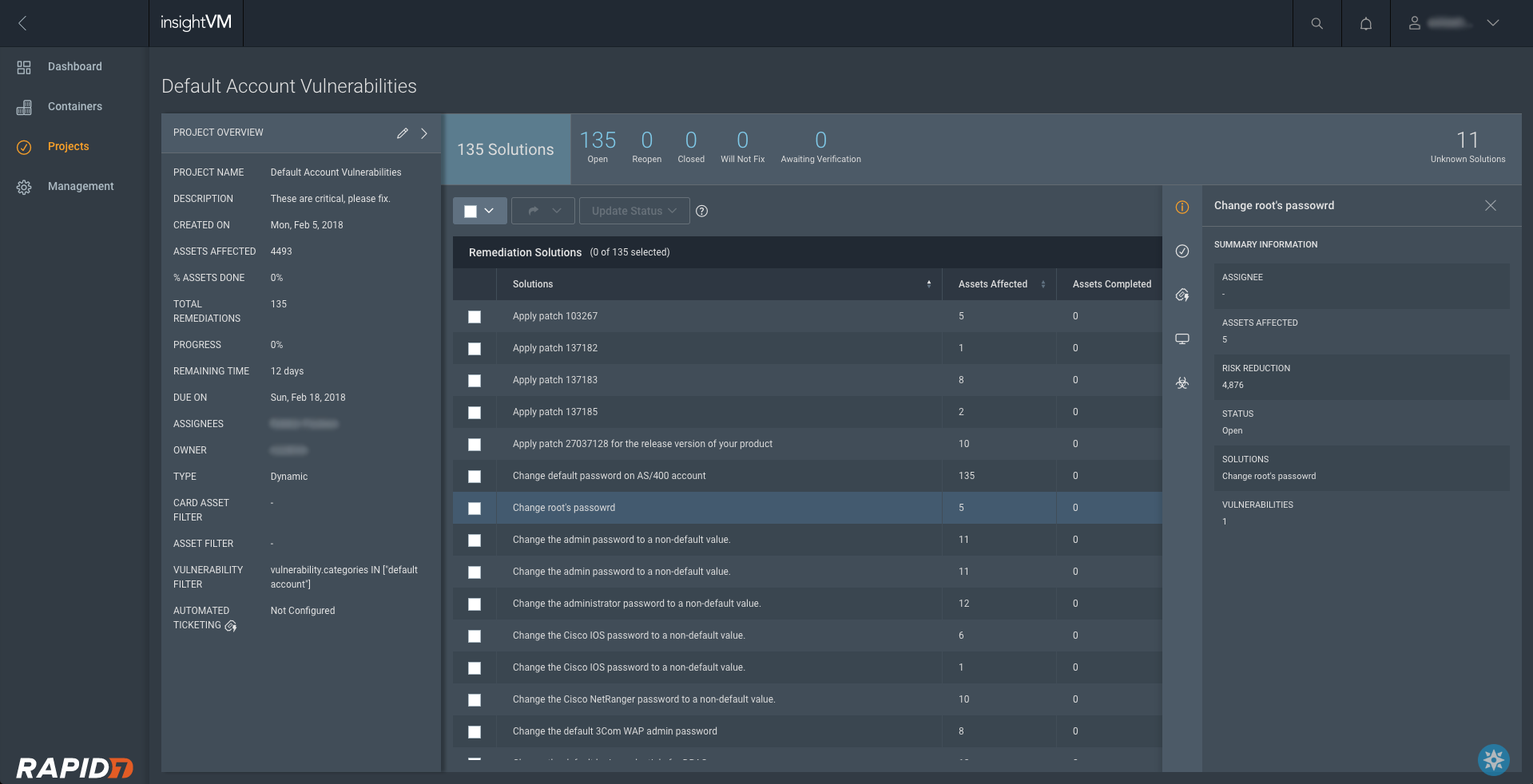This screenshot has width=1533, height=784.
Task: Check the Apply patch 137182 row
Action: click(x=475, y=349)
